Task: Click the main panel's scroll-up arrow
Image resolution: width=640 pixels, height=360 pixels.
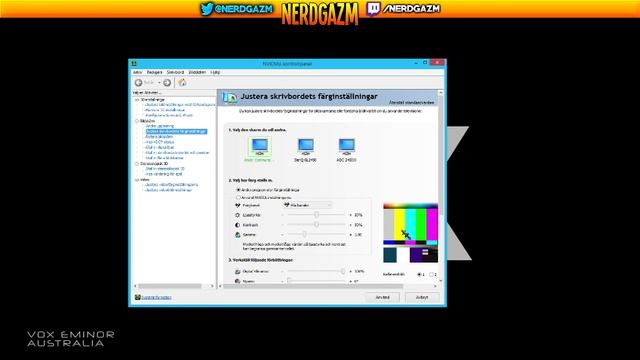Action: click(x=441, y=93)
